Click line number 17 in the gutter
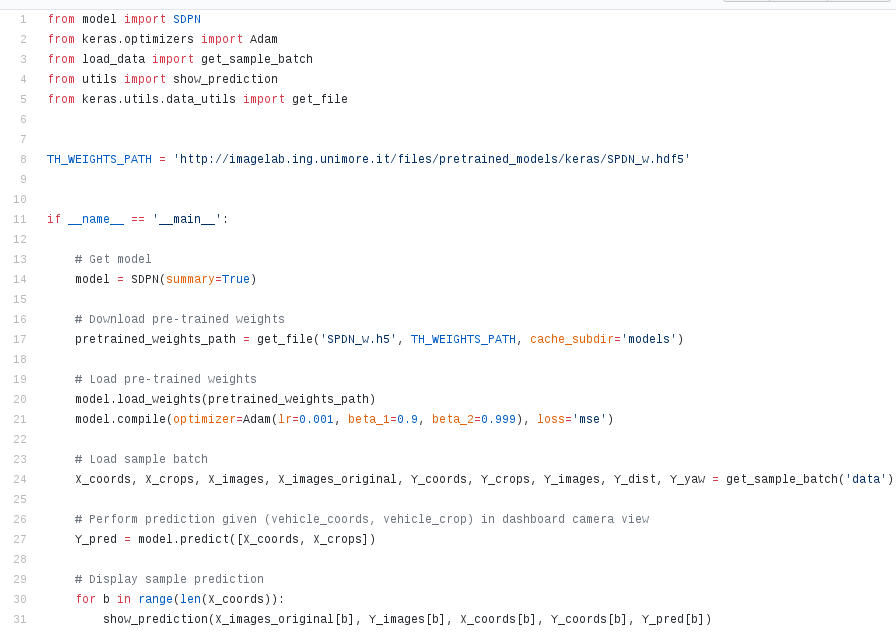896x632 pixels. [20, 339]
